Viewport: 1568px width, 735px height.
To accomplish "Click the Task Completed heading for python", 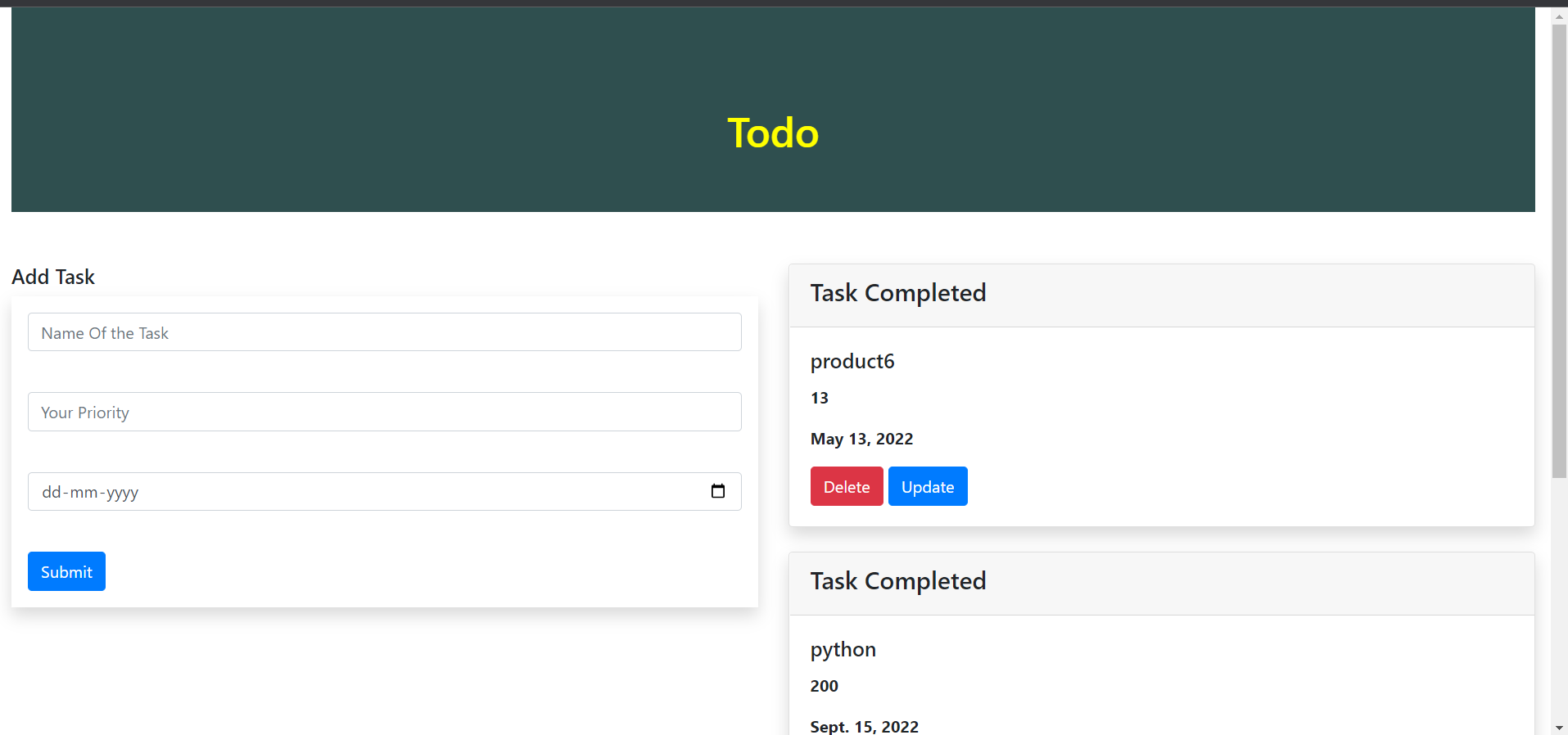I will 897,580.
